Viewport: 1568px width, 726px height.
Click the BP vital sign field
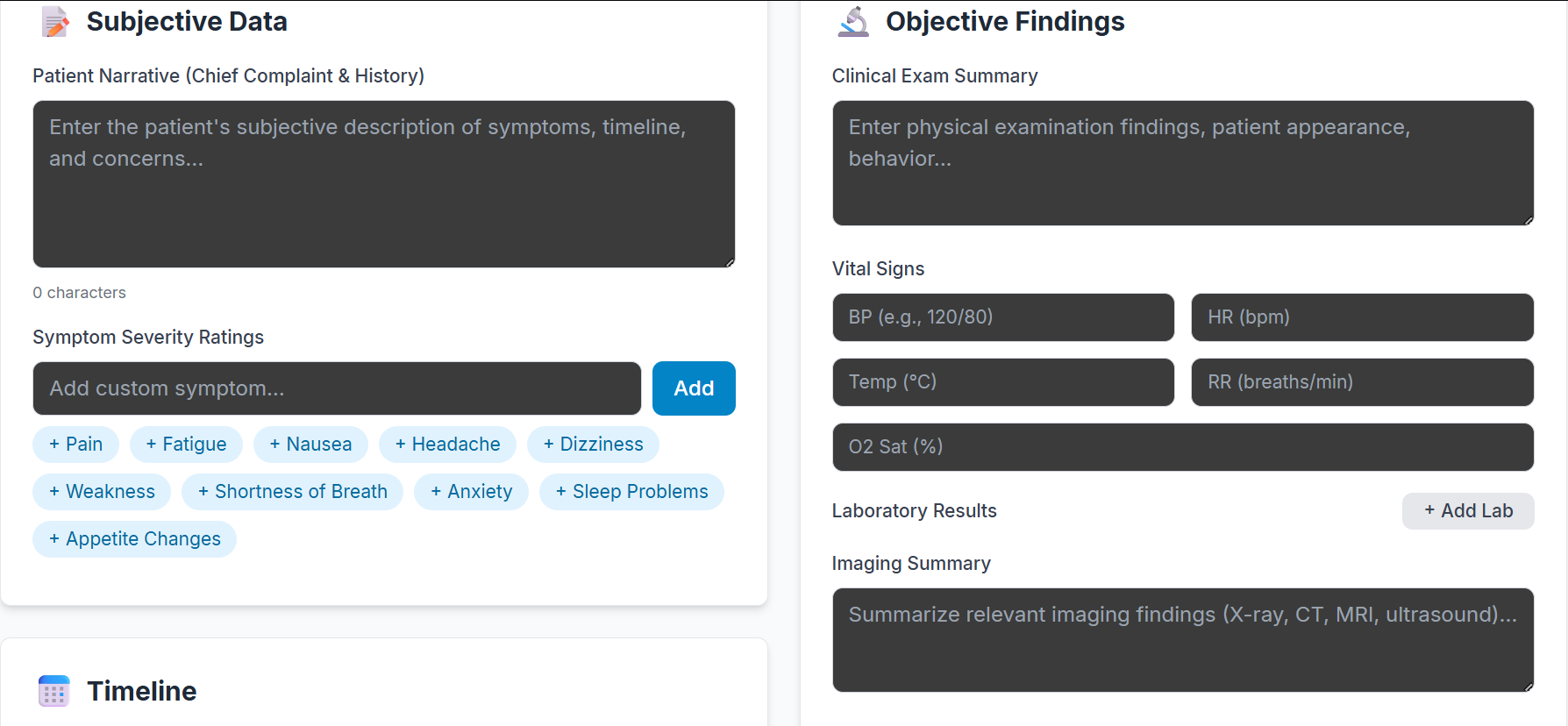[1002, 317]
